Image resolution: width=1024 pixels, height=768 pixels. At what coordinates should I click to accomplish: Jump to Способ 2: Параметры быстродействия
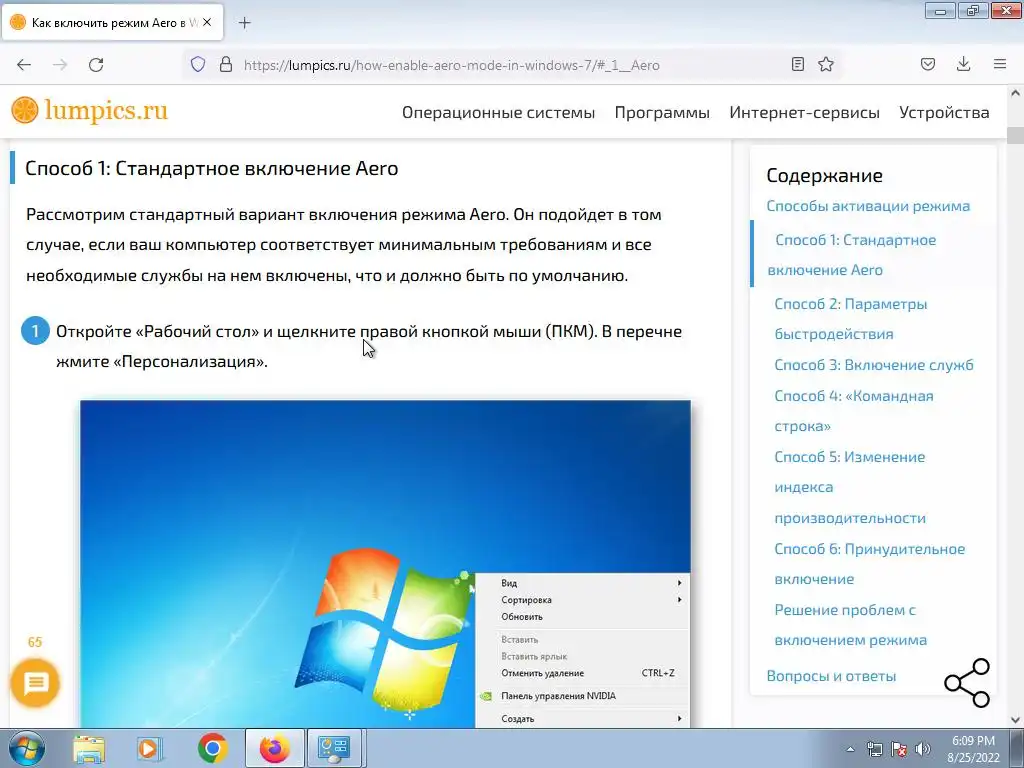[850, 319]
